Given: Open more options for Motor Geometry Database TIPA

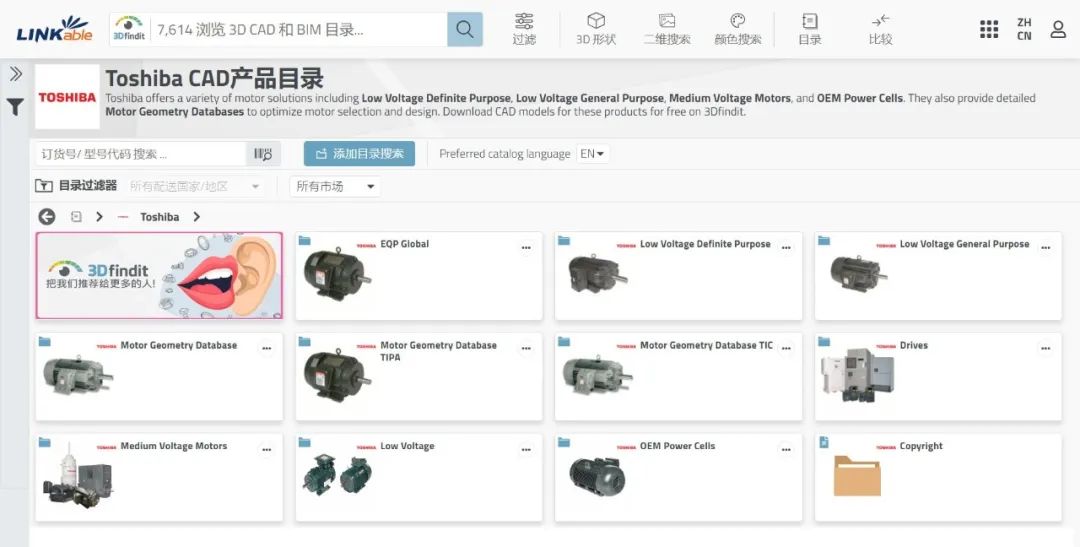Looking at the screenshot, I should pyautogui.click(x=526, y=349).
